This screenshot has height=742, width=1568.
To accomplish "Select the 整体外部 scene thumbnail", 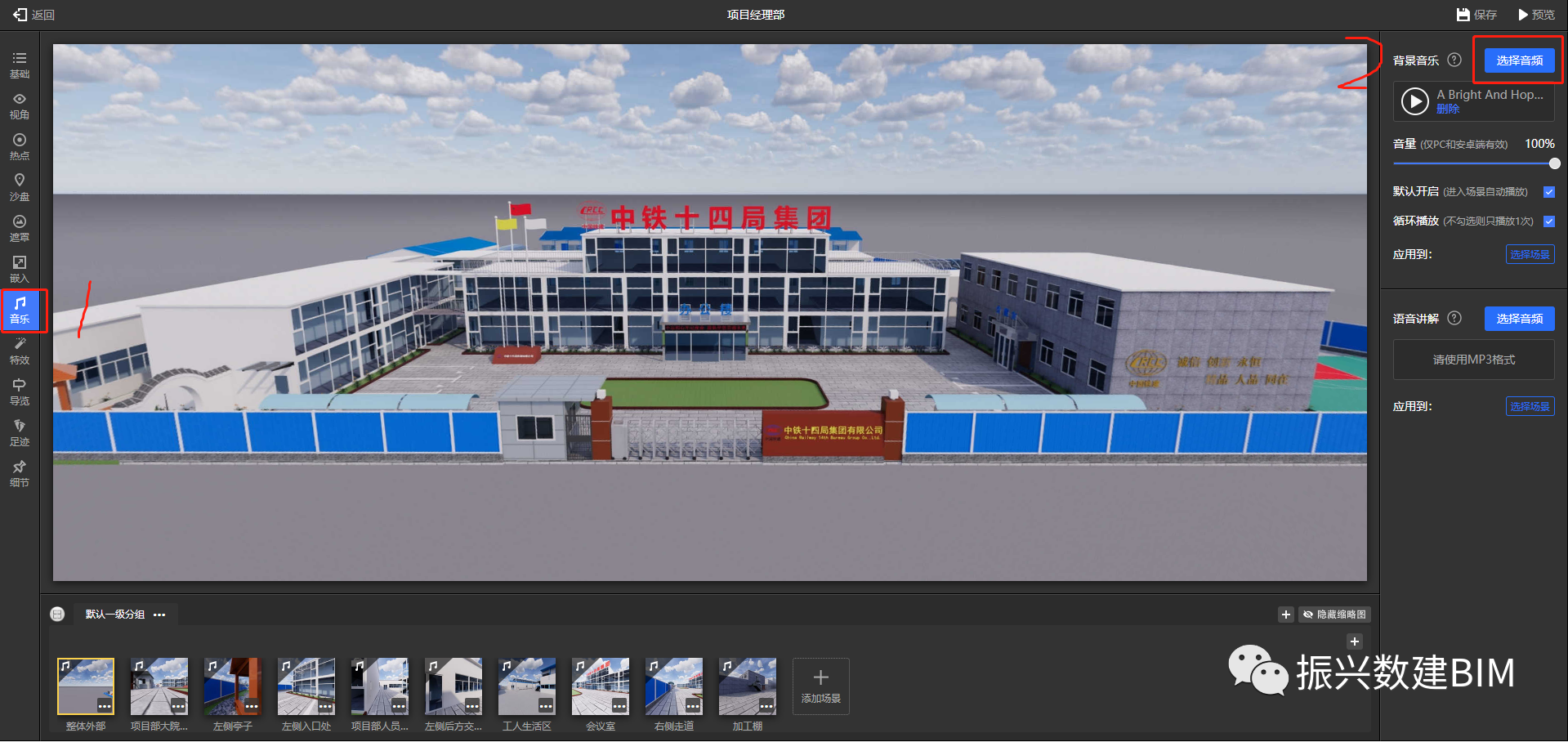I will coord(86,686).
